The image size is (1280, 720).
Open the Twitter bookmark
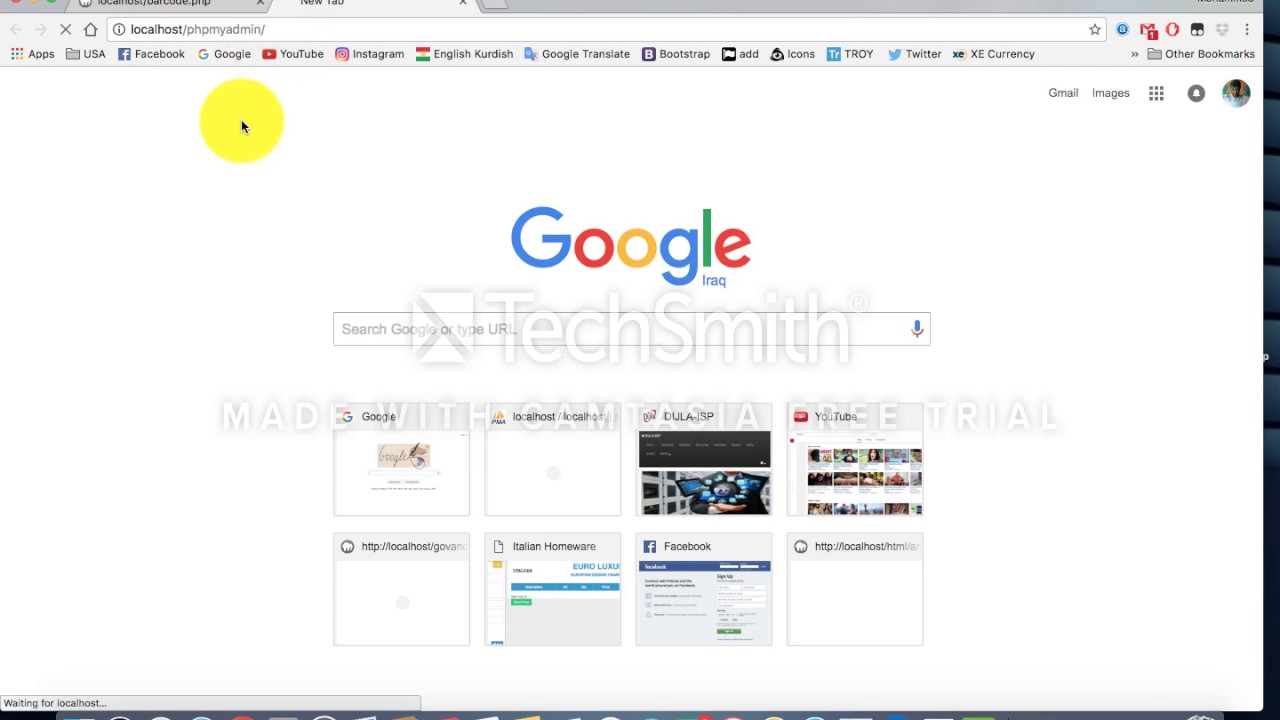click(914, 54)
